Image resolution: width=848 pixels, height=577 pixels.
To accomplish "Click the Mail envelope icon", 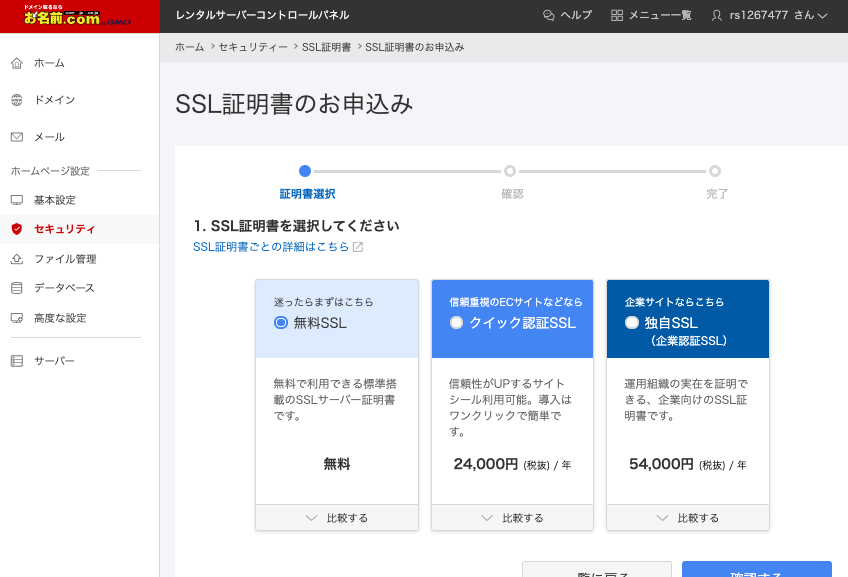I will 16,137.
